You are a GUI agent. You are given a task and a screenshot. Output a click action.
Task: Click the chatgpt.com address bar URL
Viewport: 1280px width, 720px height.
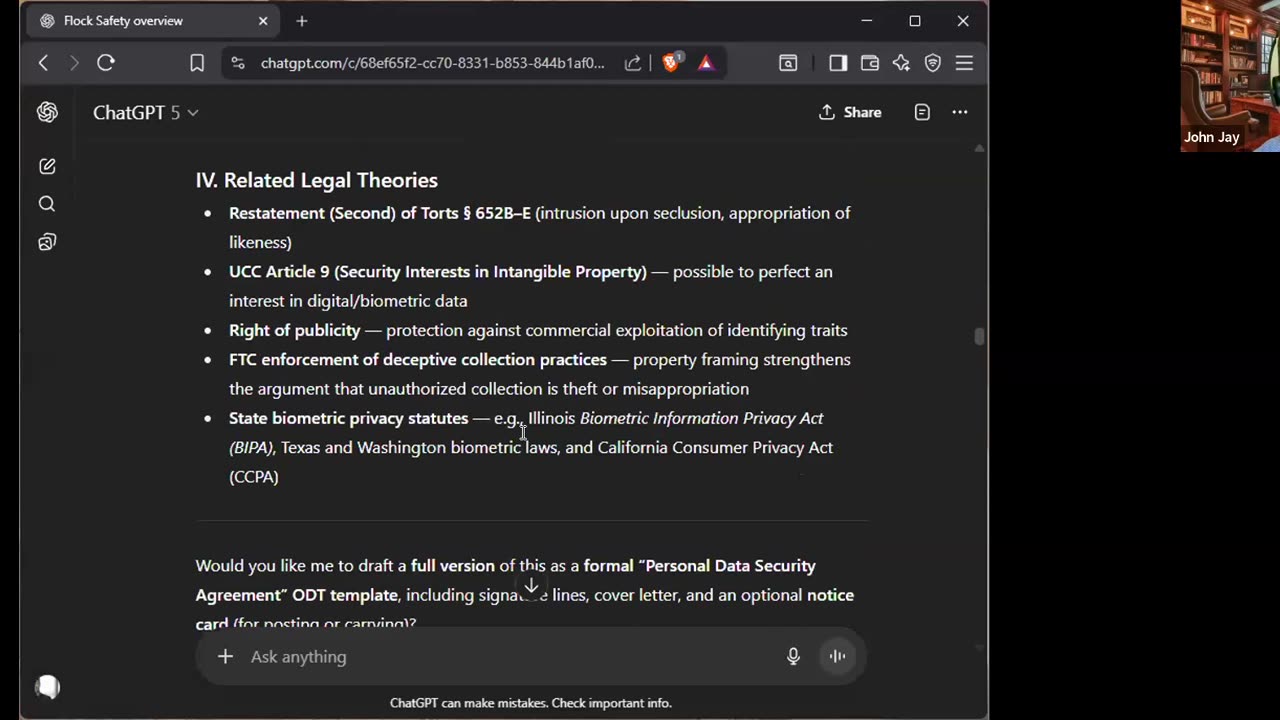pos(432,63)
